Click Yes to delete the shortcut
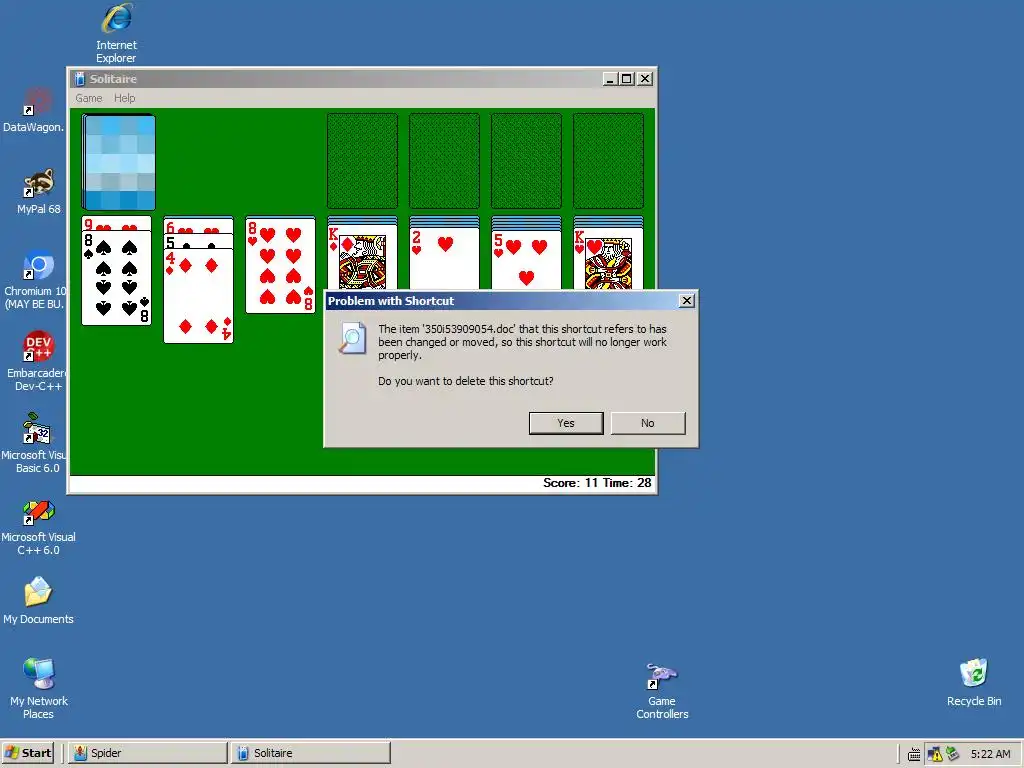 pos(566,423)
